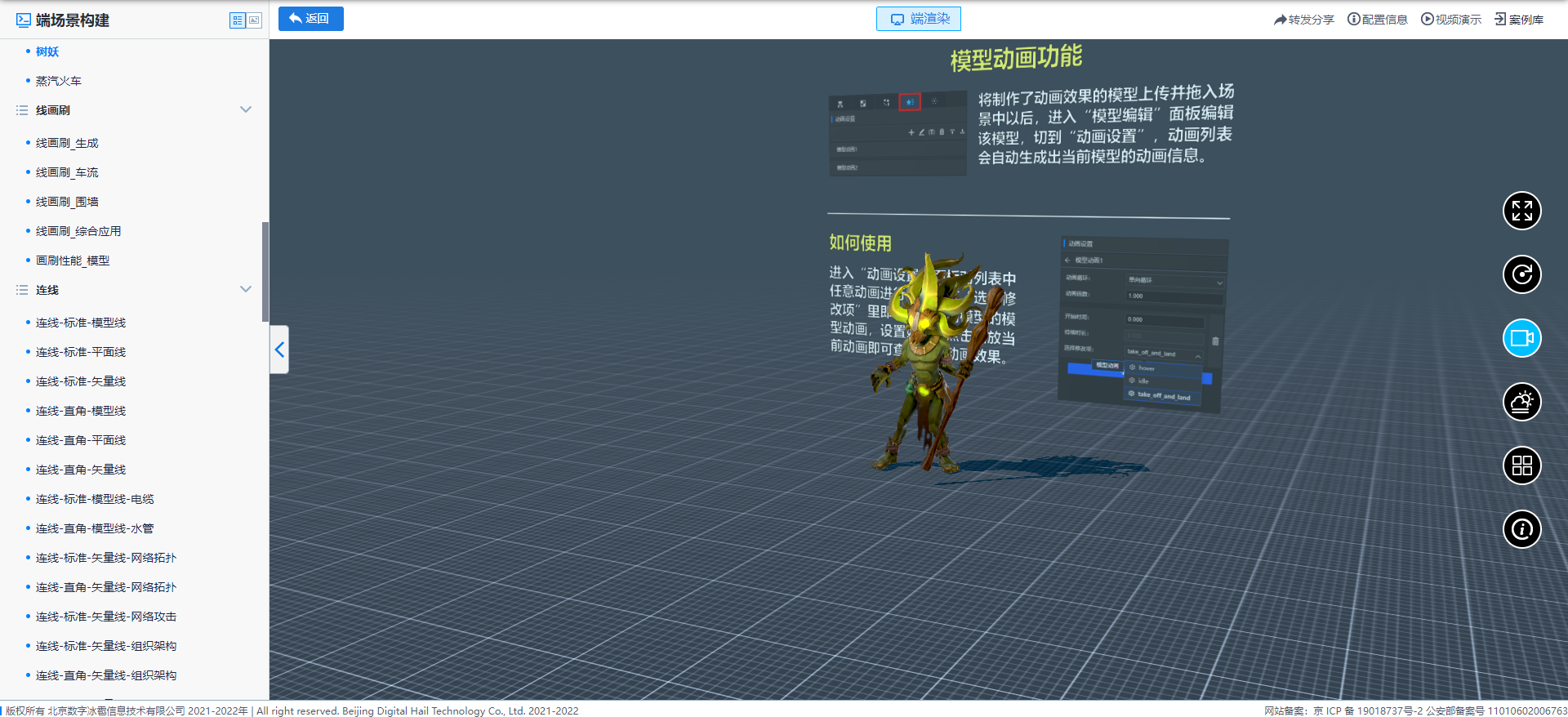Open 案例库 case library link
Viewport: 1568px width, 717px height.
(1518, 20)
